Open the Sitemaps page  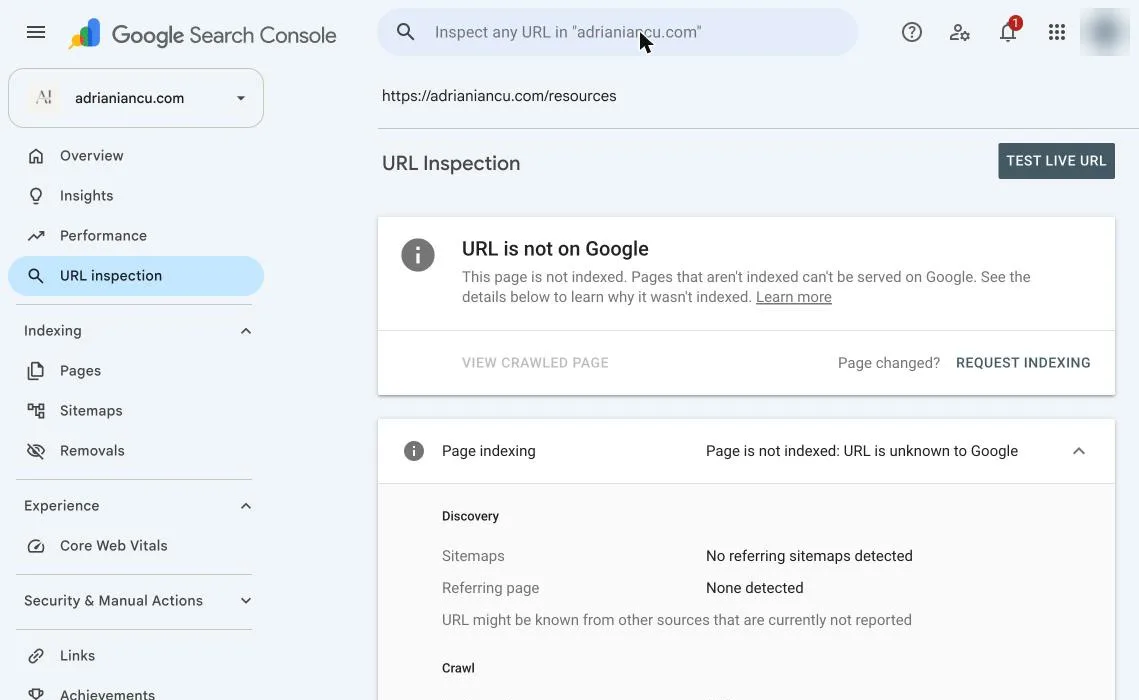pos(136,410)
